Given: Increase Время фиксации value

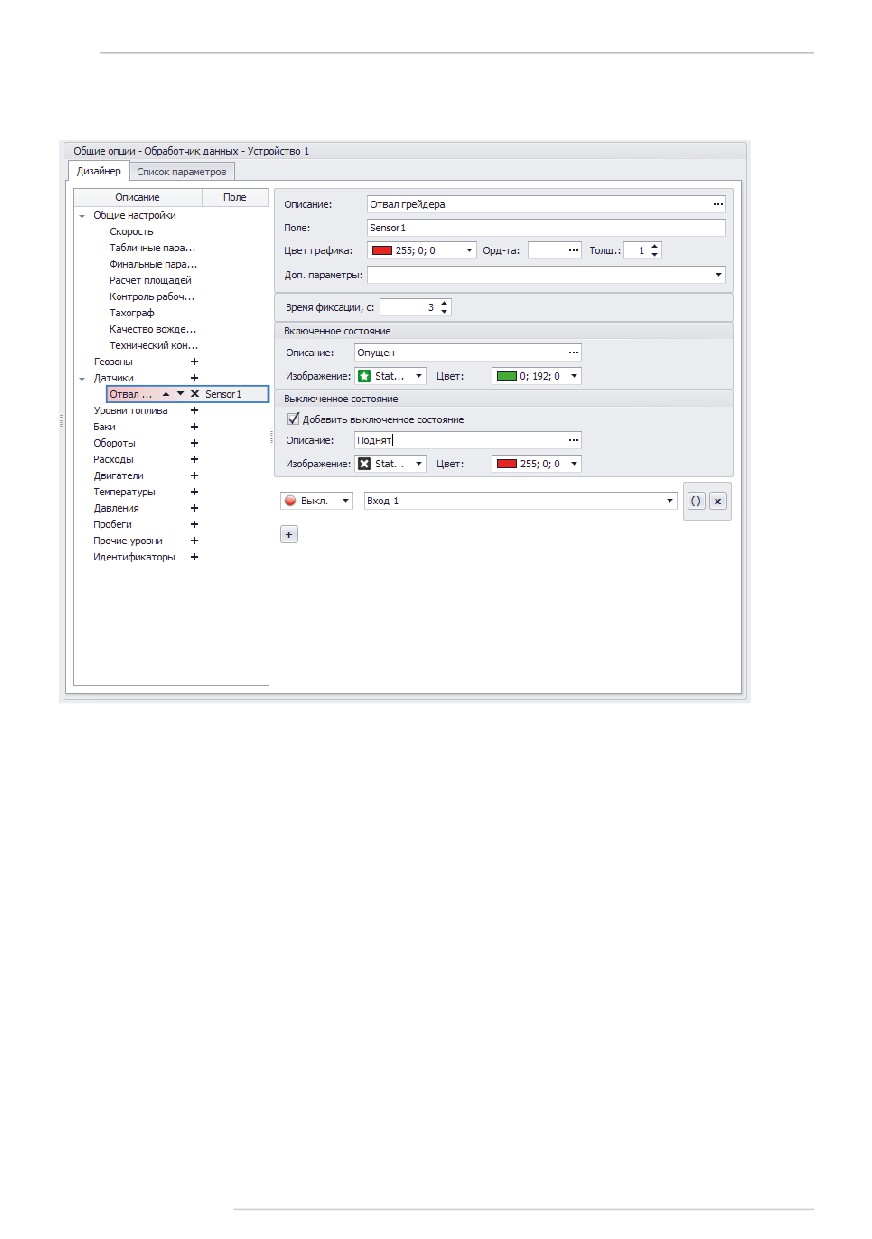Looking at the screenshot, I should [x=445, y=303].
